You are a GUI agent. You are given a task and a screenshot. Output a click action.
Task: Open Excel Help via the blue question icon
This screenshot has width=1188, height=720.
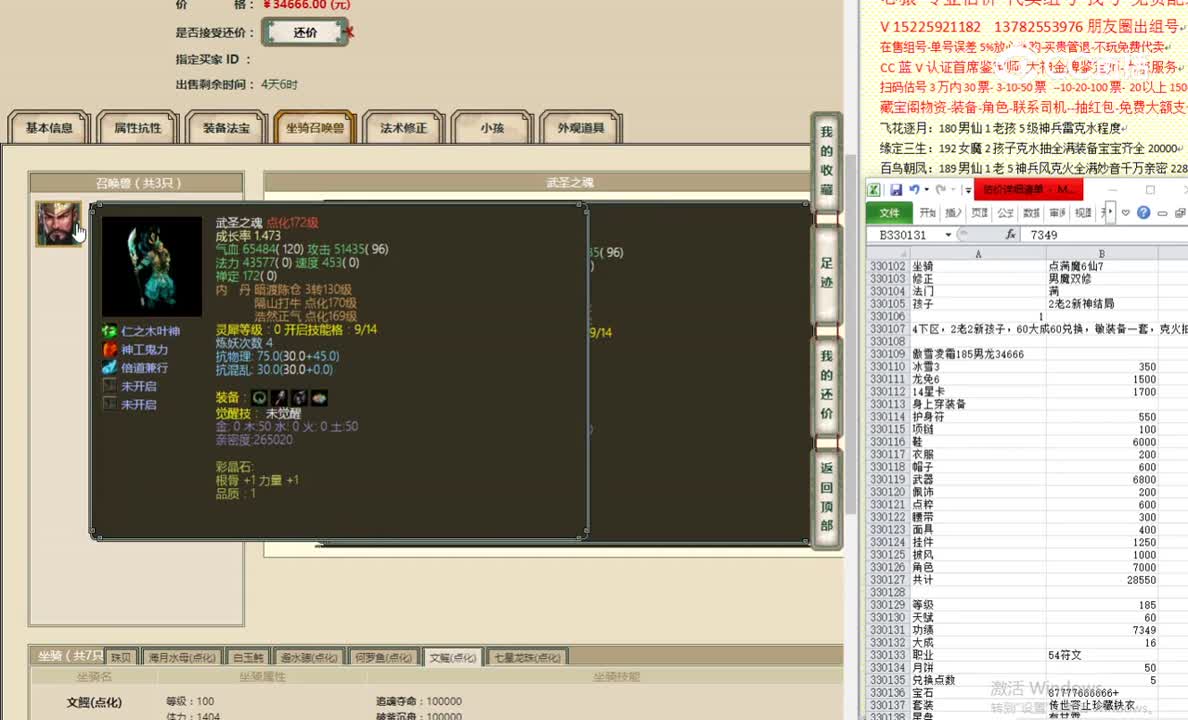(1145, 212)
